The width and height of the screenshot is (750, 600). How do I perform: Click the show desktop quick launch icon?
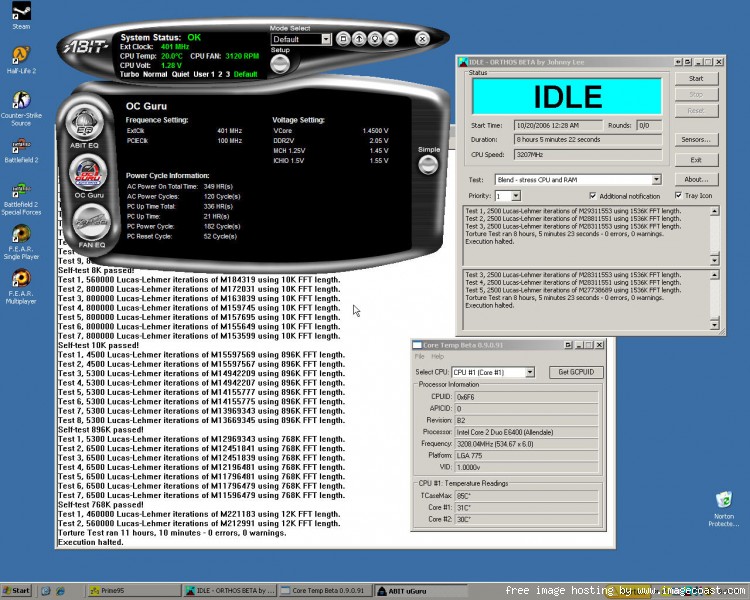coord(46,591)
